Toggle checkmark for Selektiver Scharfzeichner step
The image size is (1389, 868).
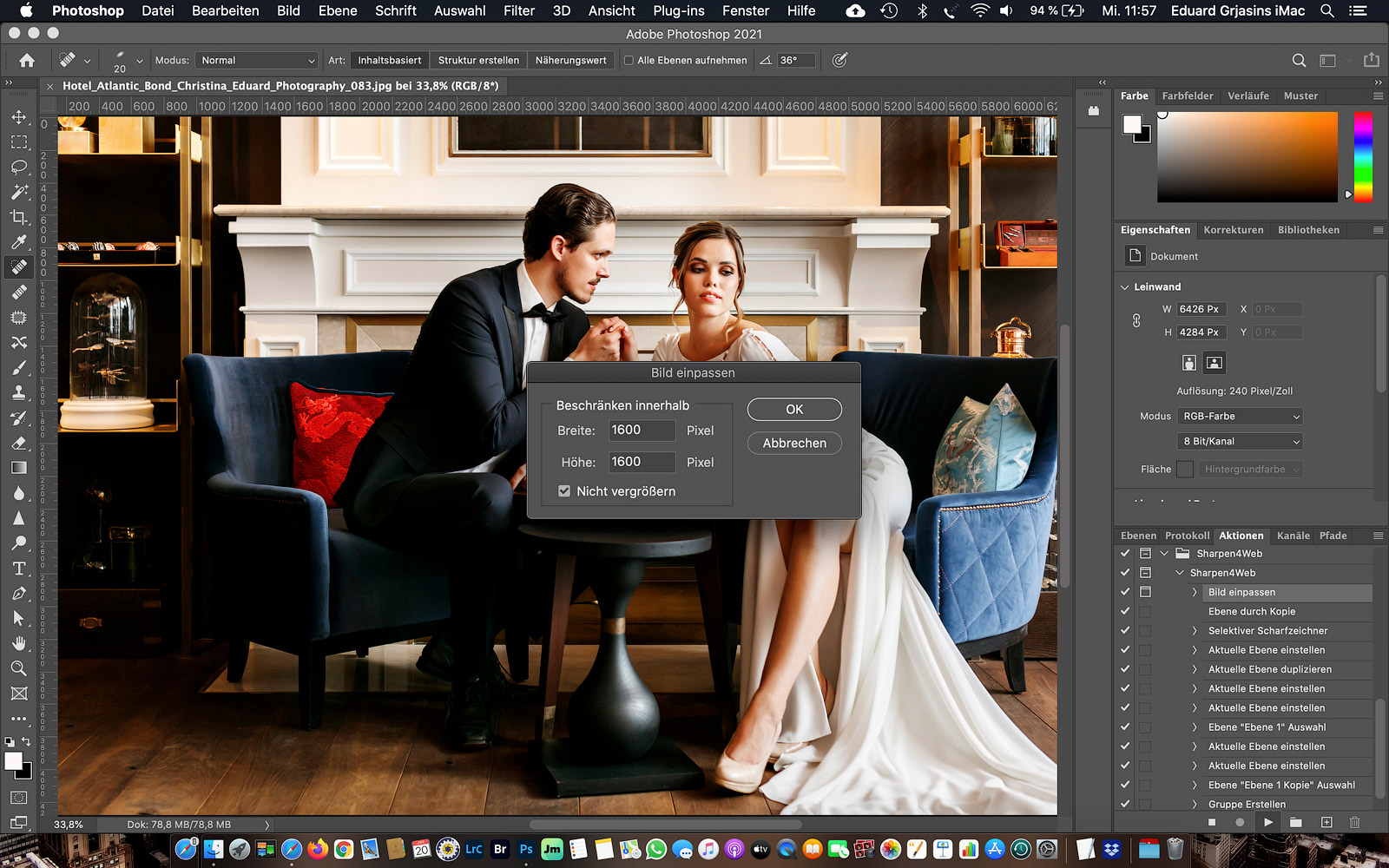1125,630
